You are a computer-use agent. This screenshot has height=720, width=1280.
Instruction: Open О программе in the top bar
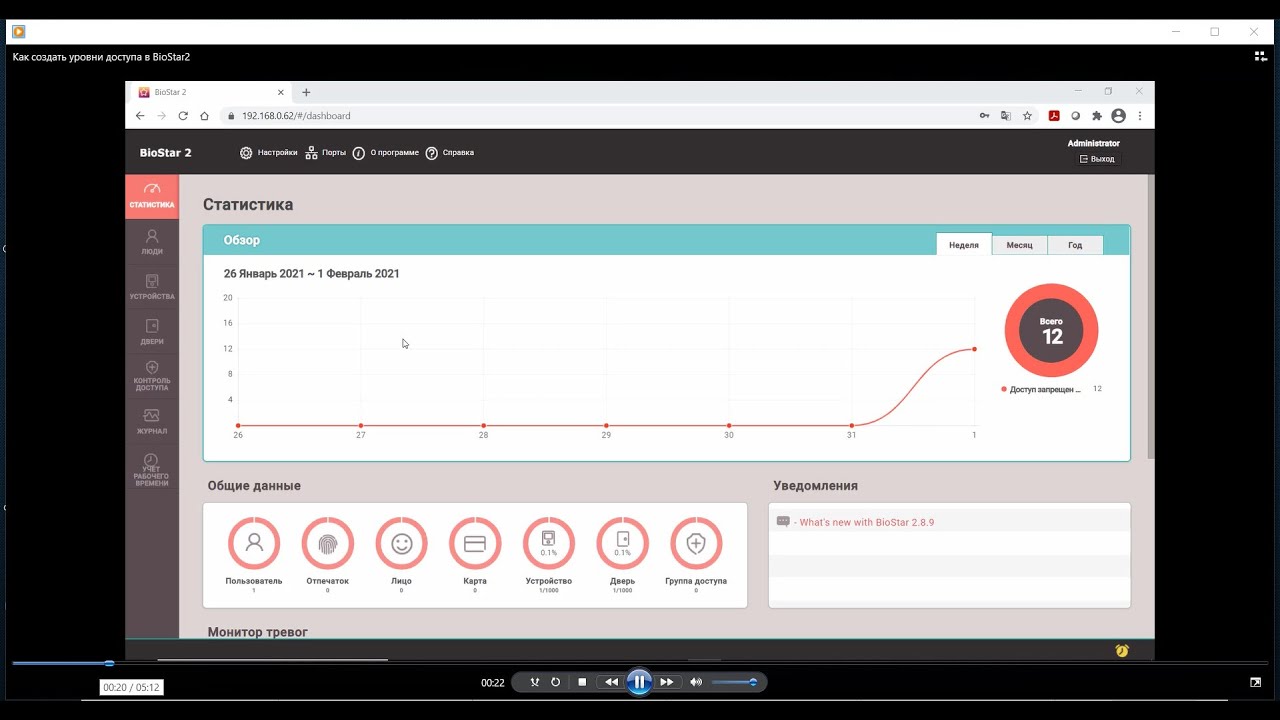[385, 153]
